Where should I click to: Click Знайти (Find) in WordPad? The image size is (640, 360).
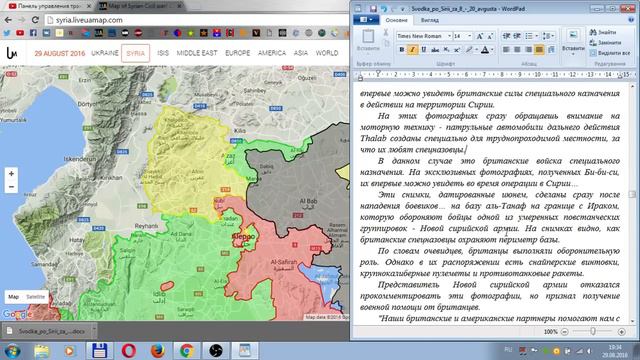pos(603,32)
